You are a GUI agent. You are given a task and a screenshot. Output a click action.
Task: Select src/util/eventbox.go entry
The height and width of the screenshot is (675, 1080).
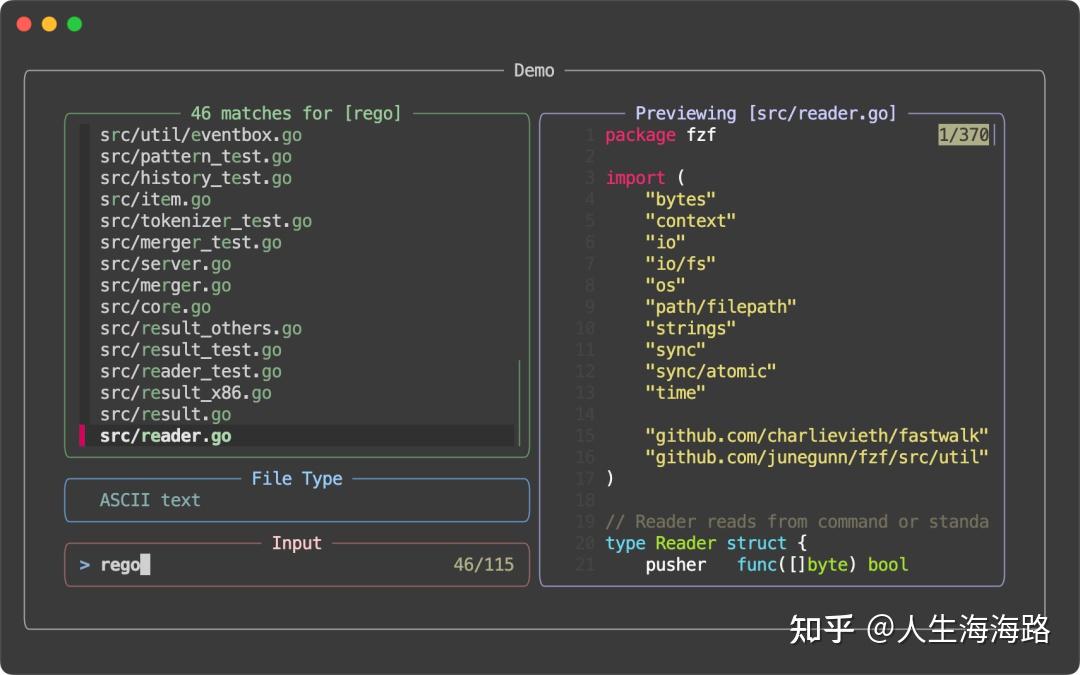200,135
